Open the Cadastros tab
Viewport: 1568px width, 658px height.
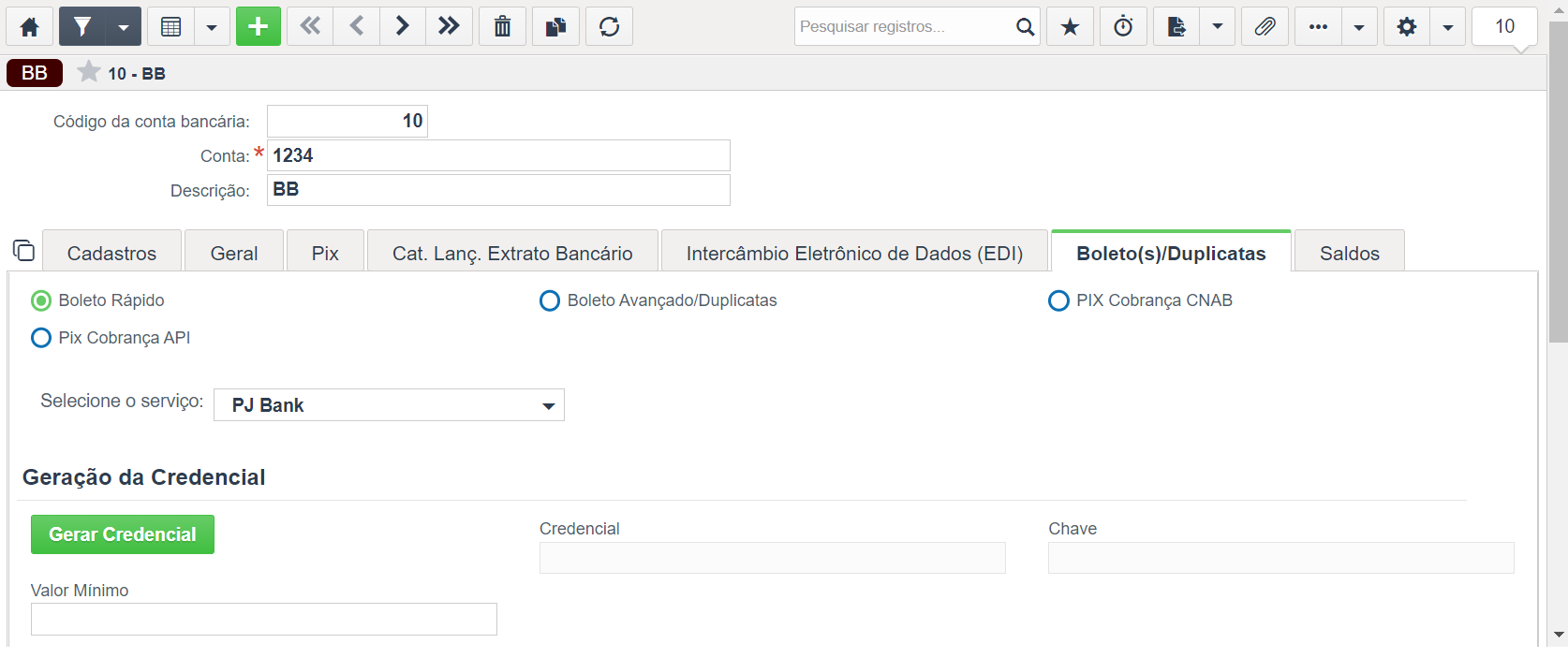click(x=111, y=253)
